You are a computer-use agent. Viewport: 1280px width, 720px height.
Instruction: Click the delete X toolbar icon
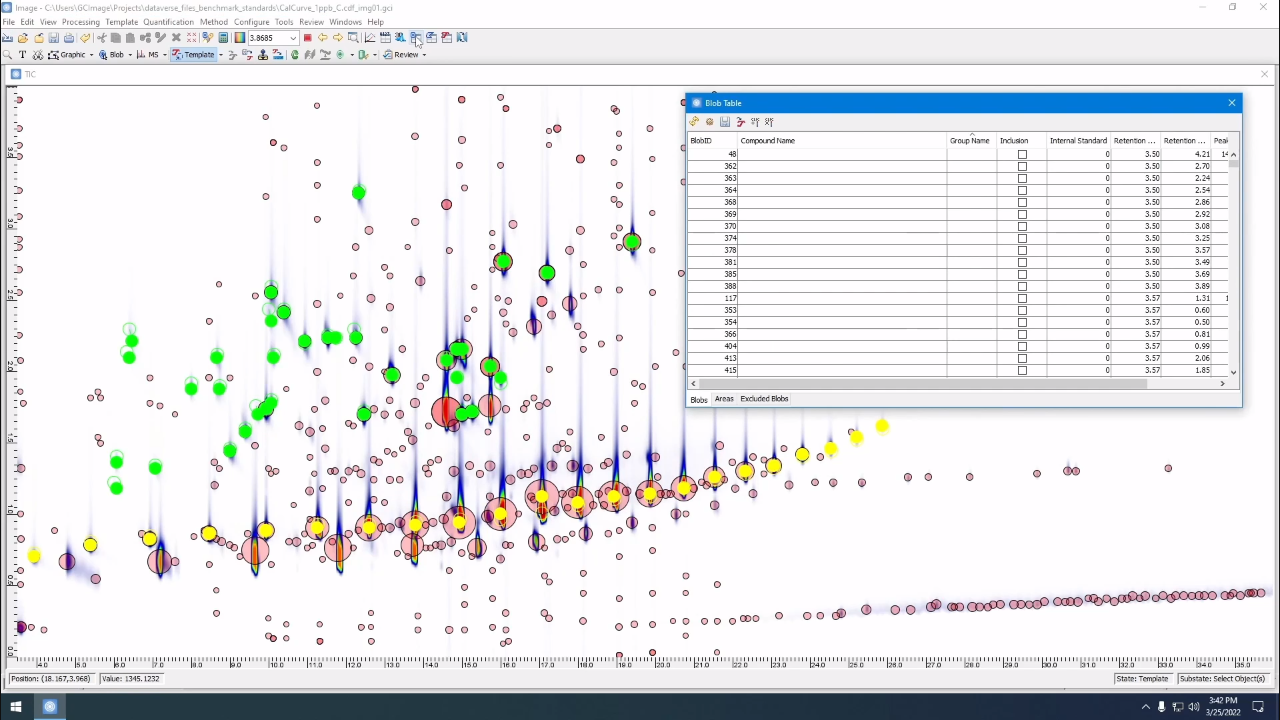coord(176,38)
